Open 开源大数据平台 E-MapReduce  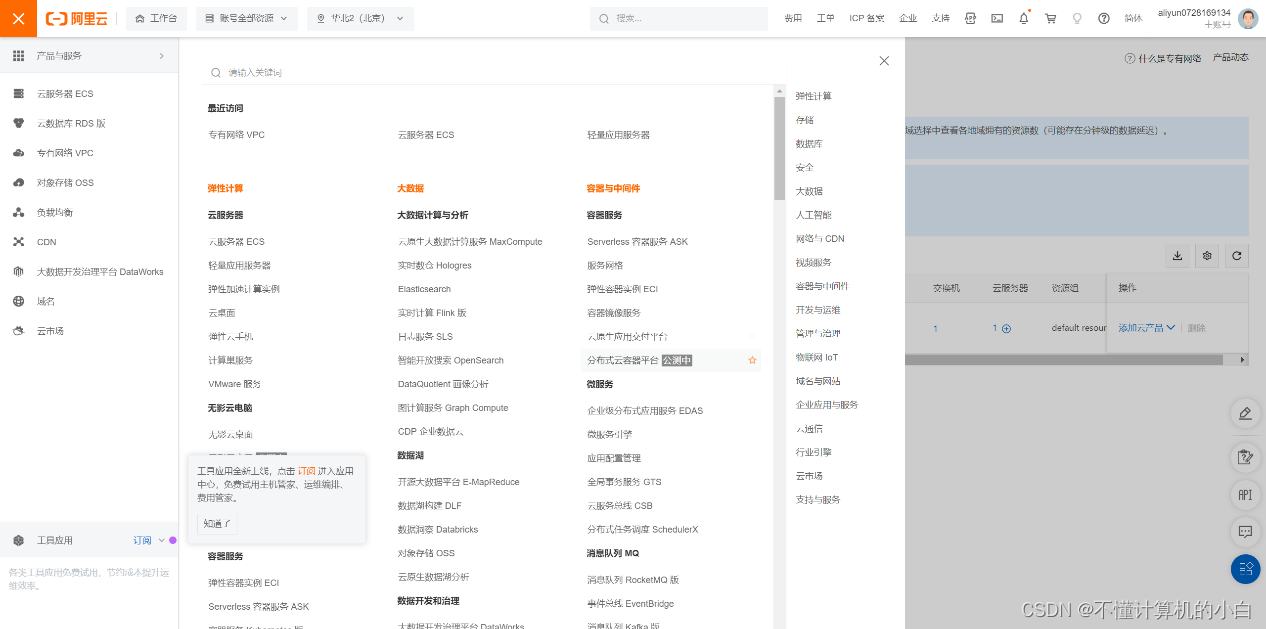coord(459,482)
